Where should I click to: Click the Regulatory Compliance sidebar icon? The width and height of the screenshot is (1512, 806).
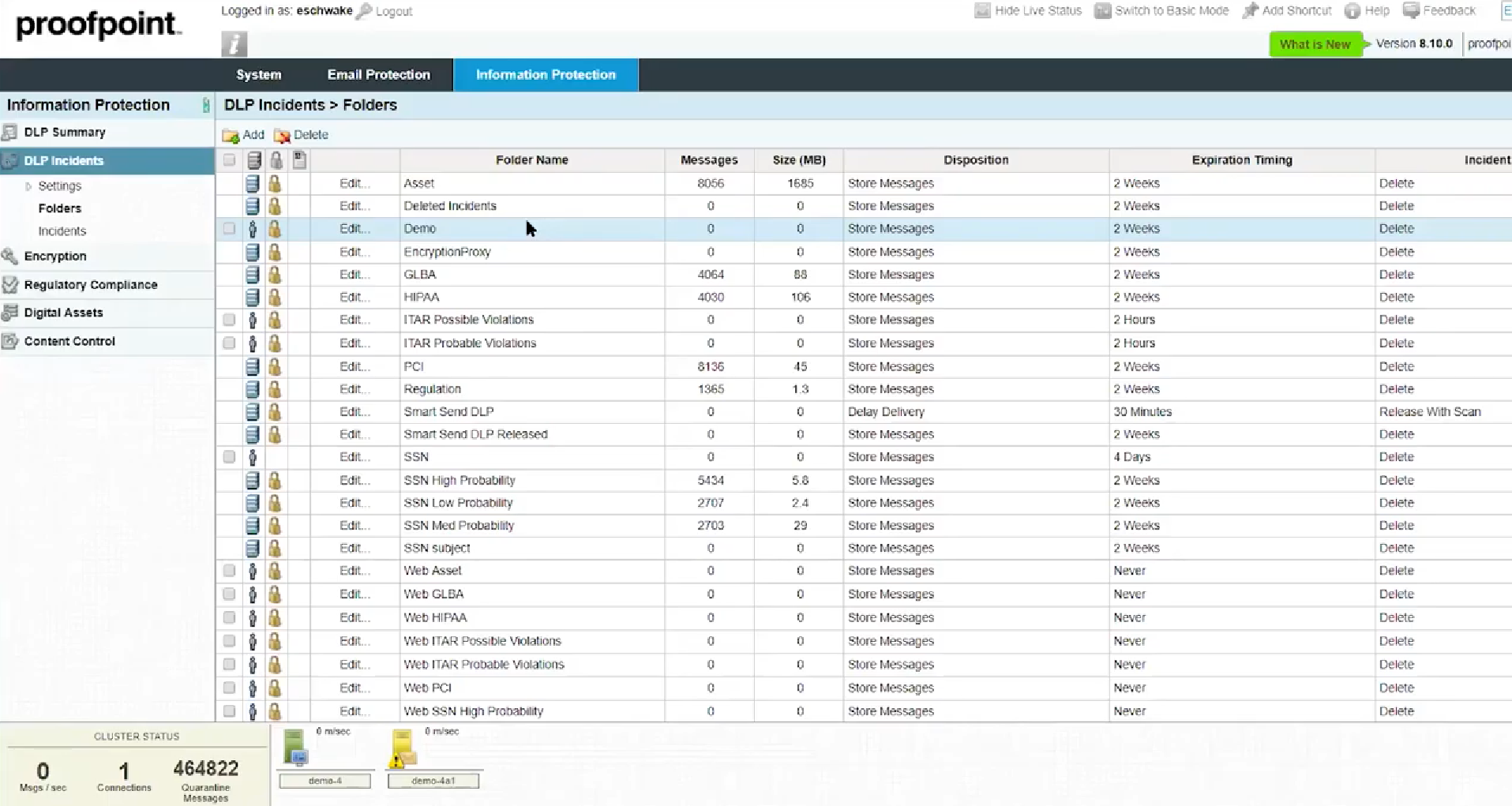point(10,284)
